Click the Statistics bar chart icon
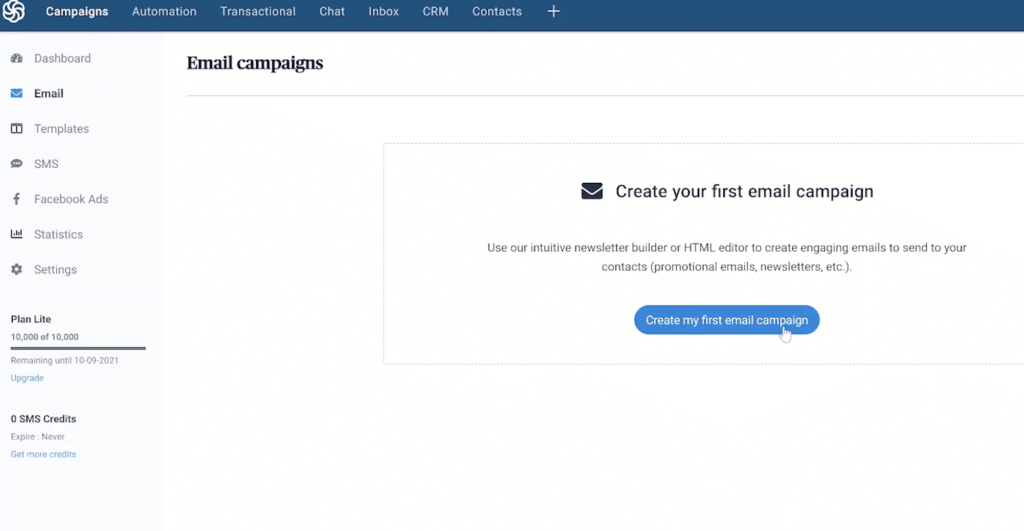Viewport: 1024px width, 531px height. pos(17,234)
